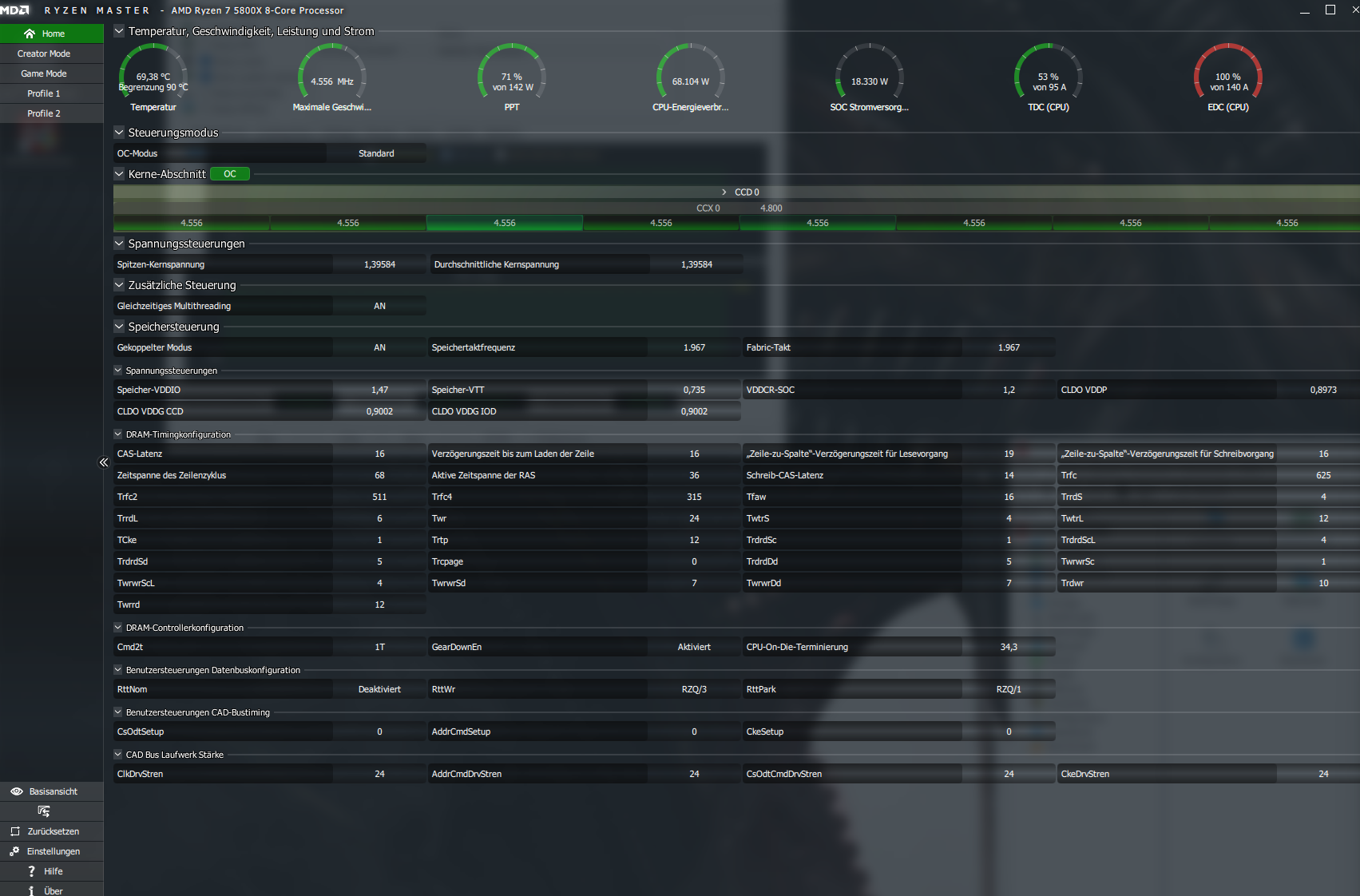Image resolution: width=1360 pixels, height=896 pixels.
Task: Click the Zurücksetzen reset icon
Action: click(x=15, y=831)
